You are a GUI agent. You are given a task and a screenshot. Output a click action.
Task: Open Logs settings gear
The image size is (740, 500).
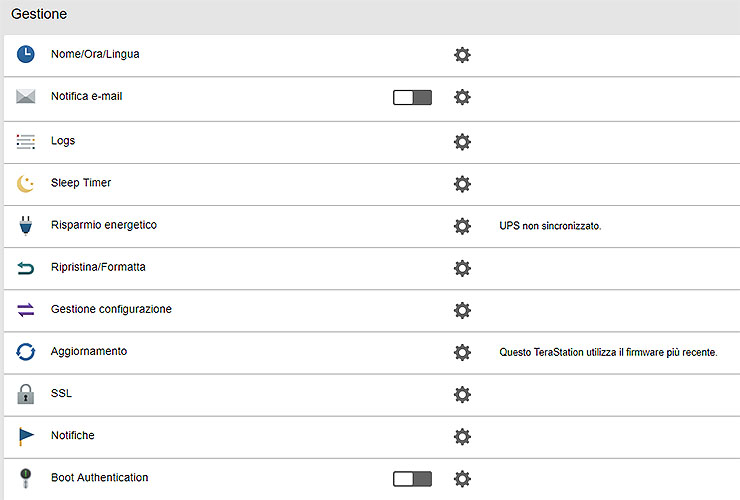click(x=462, y=142)
